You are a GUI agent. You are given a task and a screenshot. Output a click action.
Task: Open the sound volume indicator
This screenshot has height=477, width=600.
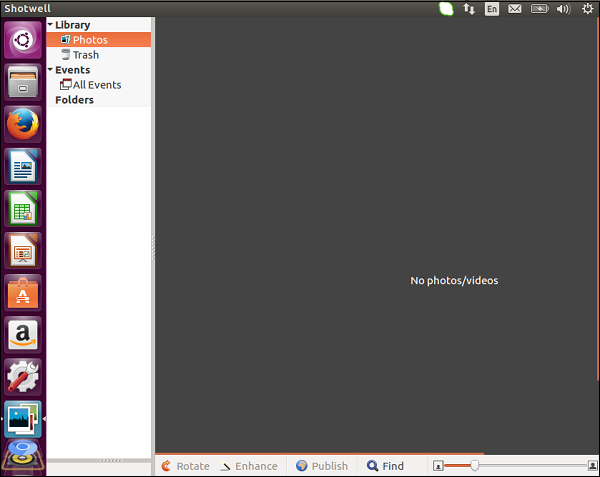(563, 8)
